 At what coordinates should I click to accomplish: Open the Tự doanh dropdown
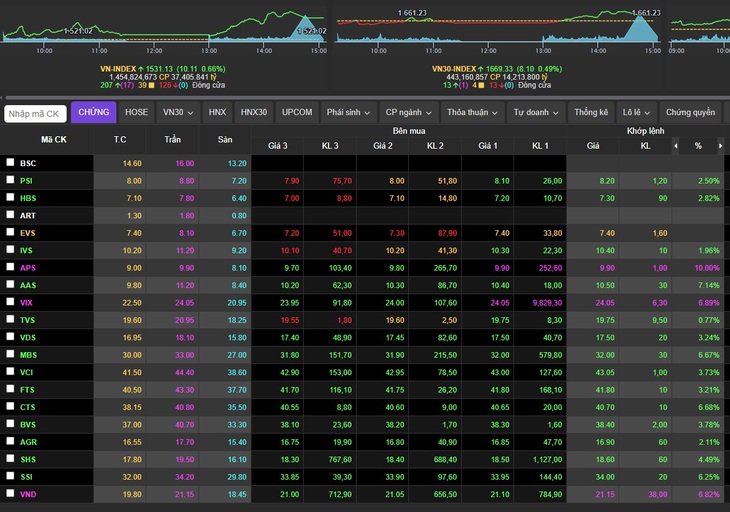[x=536, y=113]
